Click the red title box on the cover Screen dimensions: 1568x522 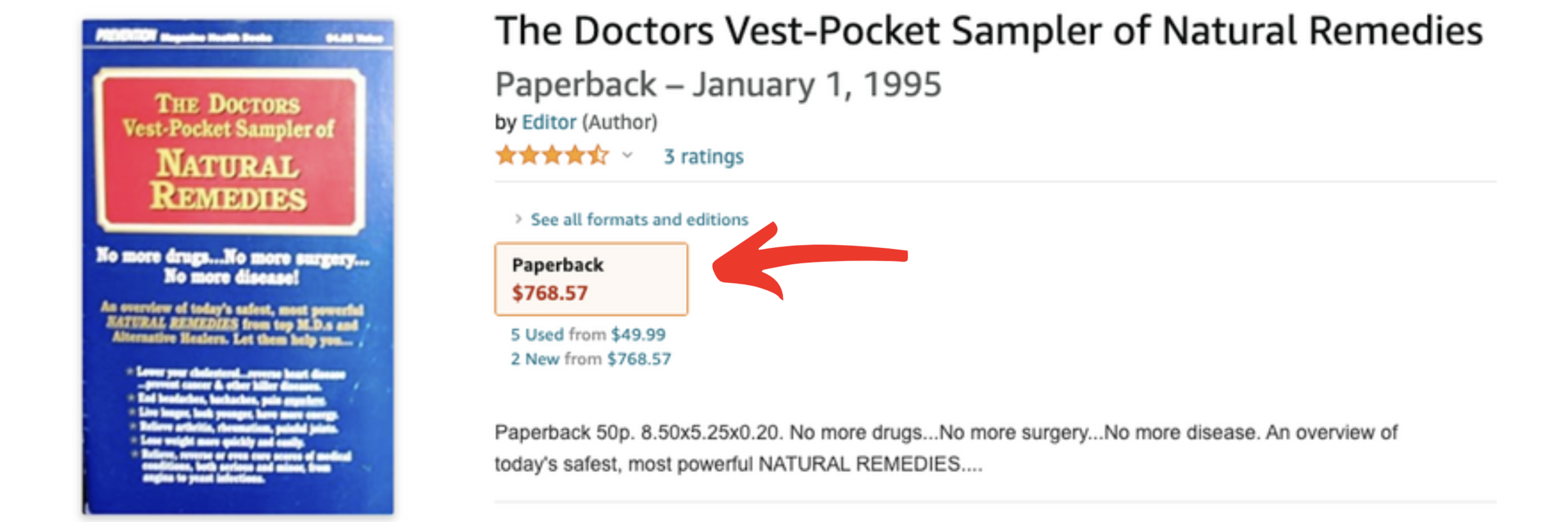tap(230, 151)
